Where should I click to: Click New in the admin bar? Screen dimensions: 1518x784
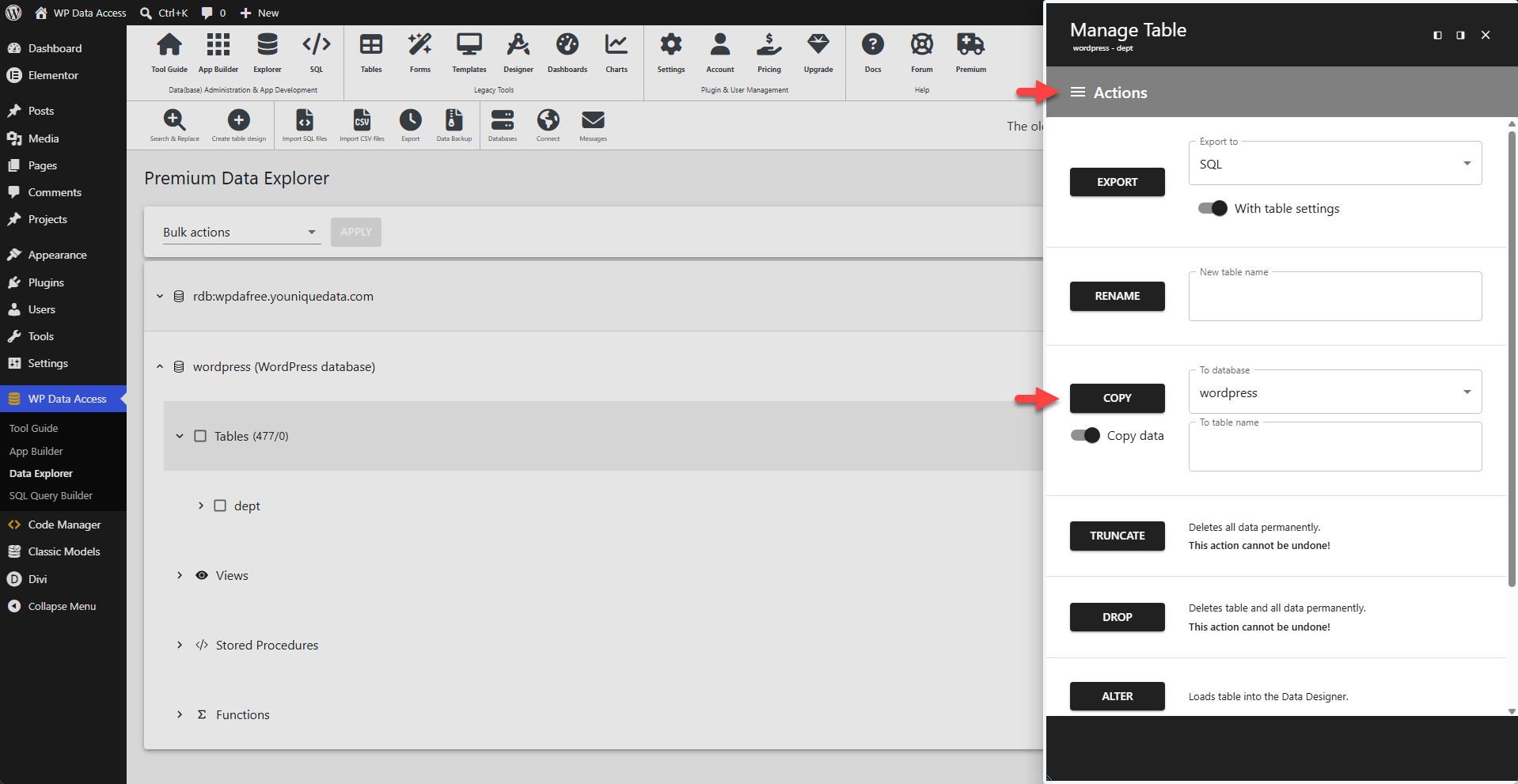click(x=260, y=13)
